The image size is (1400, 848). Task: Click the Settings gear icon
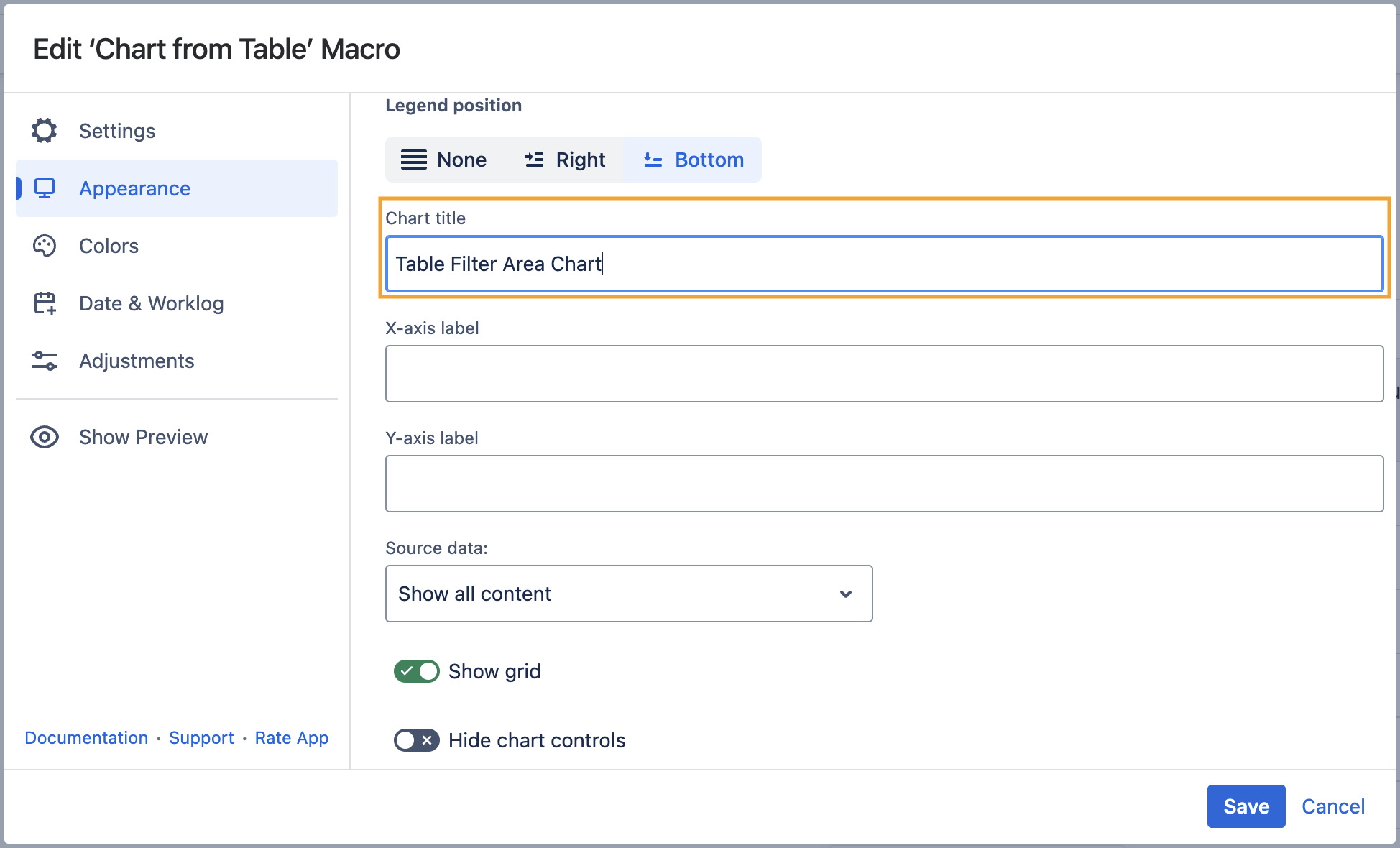(x=44, y=131)
